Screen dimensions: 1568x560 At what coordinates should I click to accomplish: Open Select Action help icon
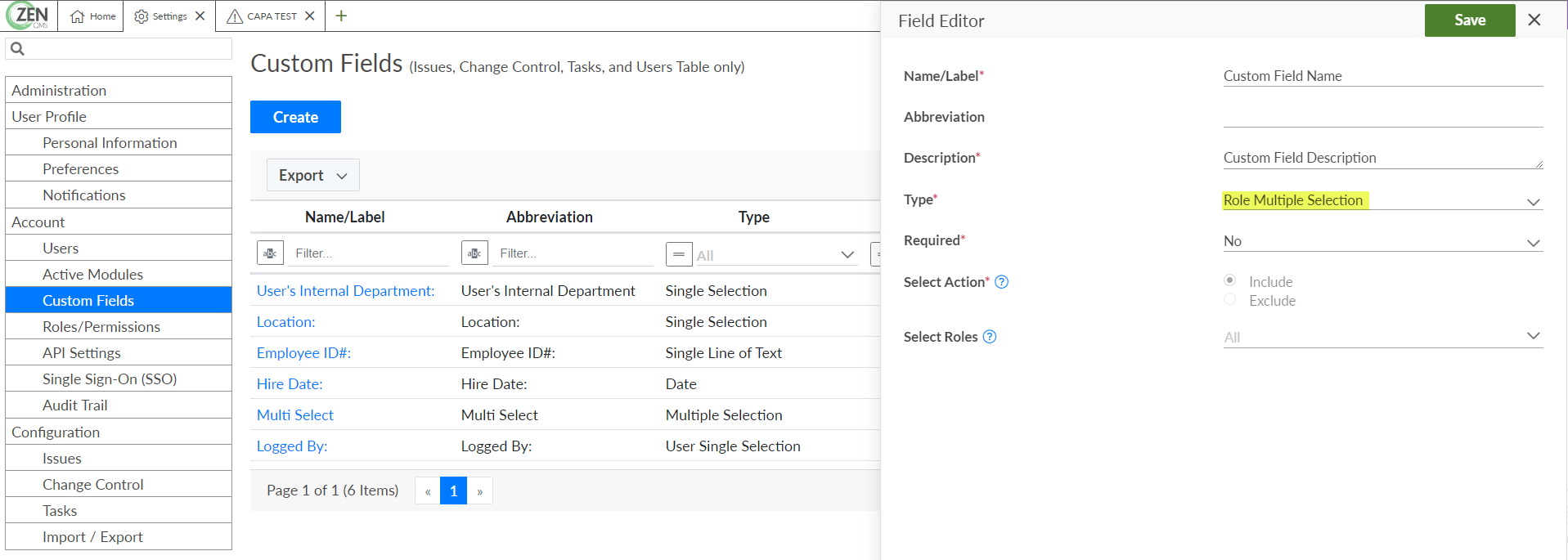click(1001, 282)
